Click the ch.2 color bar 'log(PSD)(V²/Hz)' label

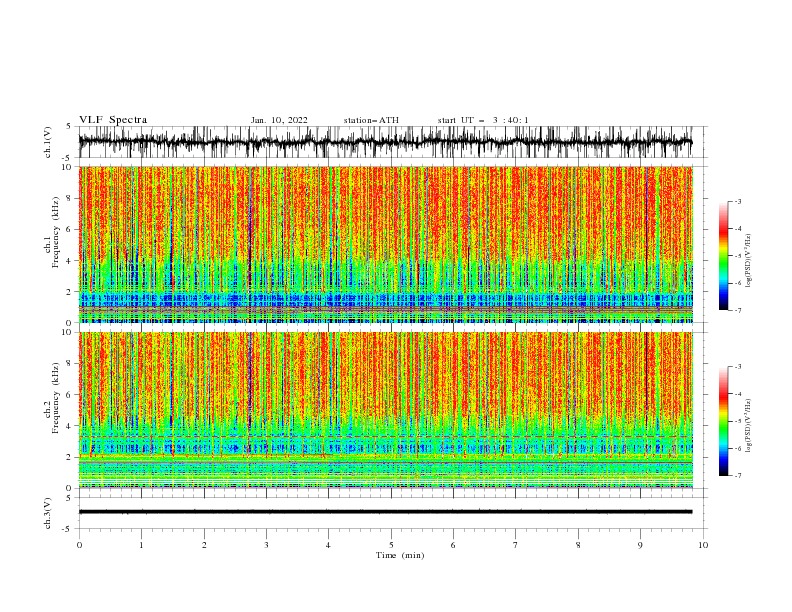coord(749,426)
